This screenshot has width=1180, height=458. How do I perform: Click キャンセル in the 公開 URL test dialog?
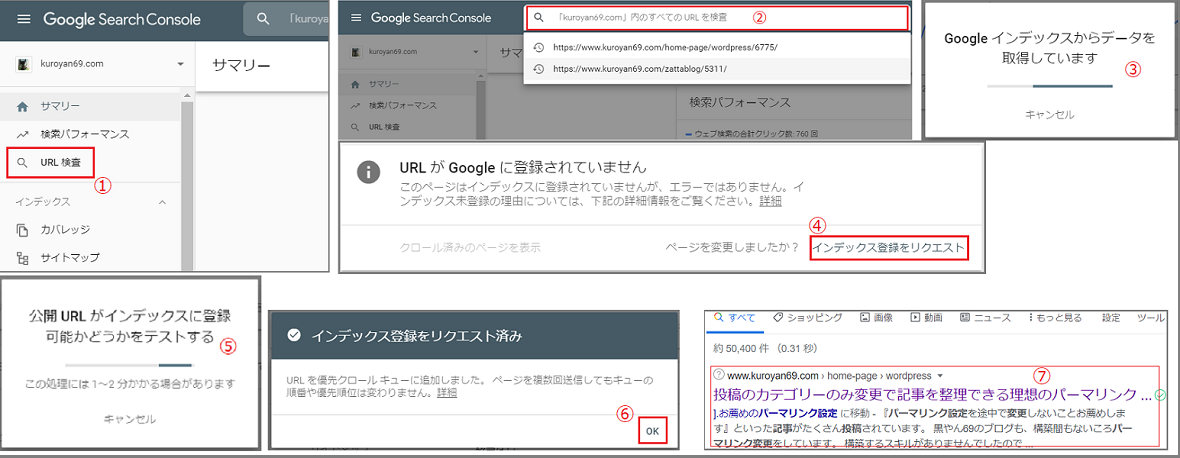pos(130,418)
